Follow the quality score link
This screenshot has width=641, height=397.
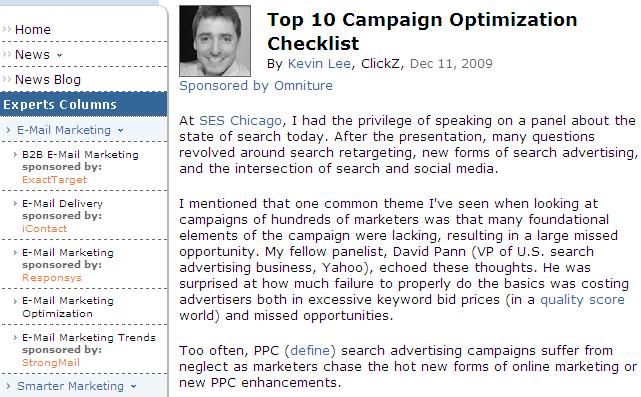582,300
